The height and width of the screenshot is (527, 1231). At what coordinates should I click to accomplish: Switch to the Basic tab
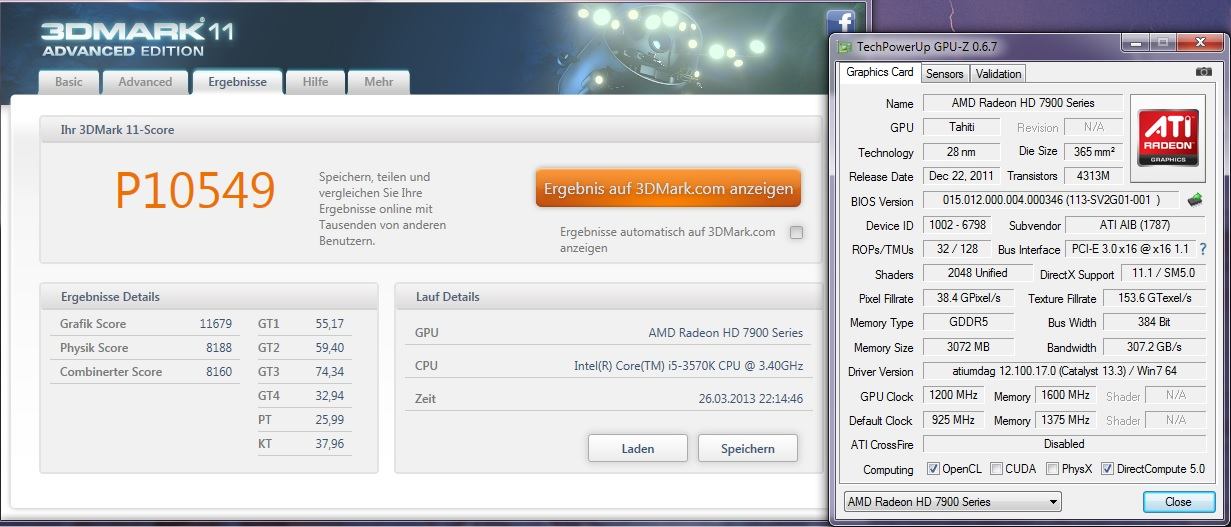tap(69, 82)
